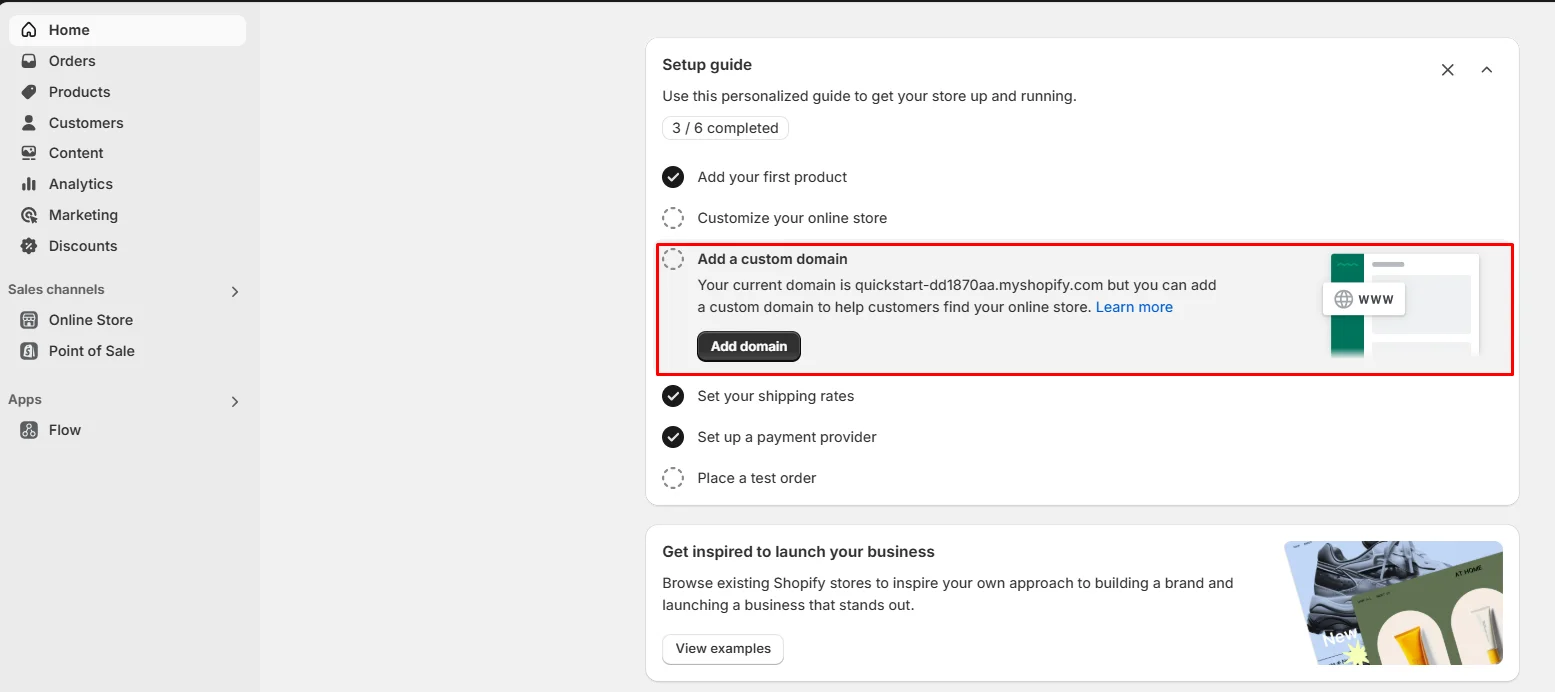The height and width of the screenshot is (692, 1555).
Task: Click the Products tag icon
Action: click(x=29, y=92)
